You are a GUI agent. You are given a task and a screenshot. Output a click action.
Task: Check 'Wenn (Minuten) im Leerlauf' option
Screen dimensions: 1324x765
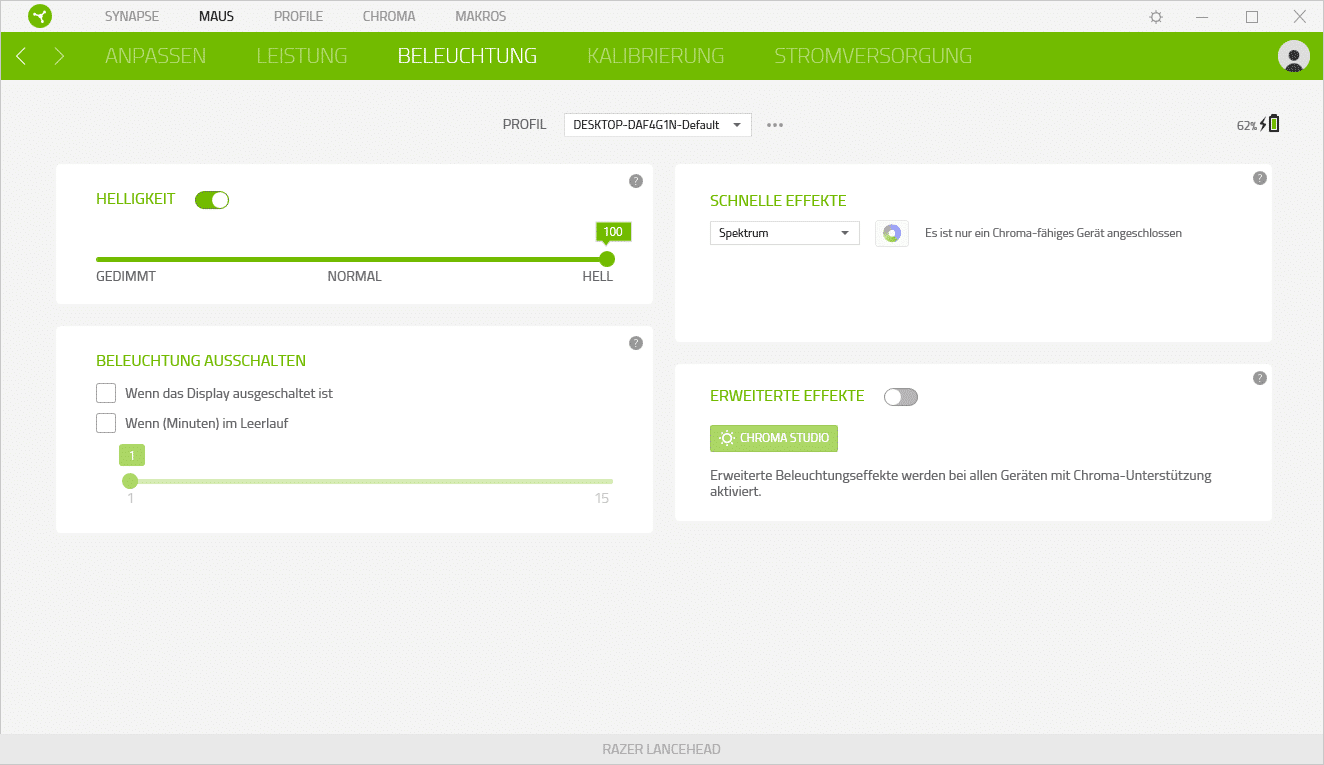point(106,423)
